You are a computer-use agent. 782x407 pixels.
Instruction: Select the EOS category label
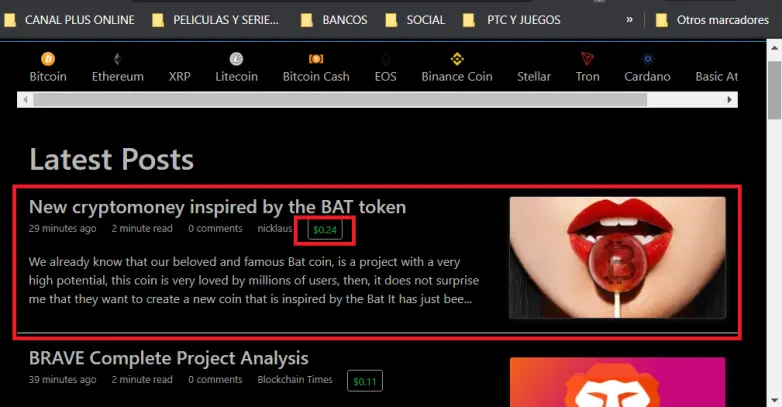tap(386, 76)
